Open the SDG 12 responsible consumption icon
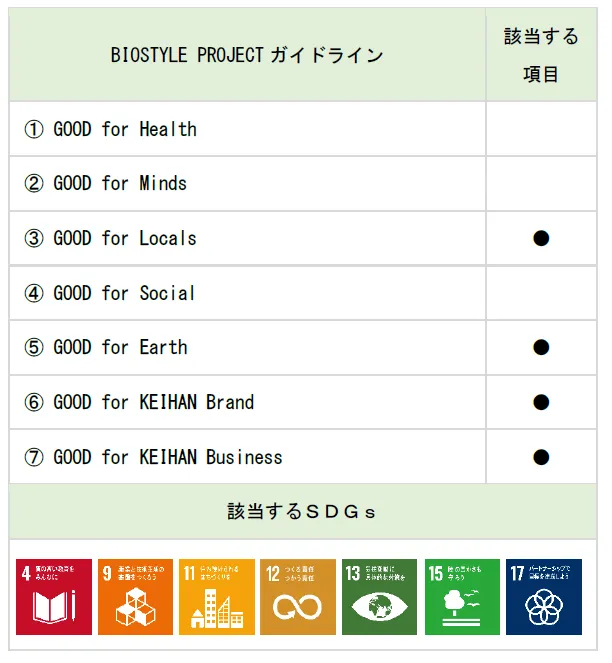The height and width of the screenshot is (663, 612). [299, 597]
